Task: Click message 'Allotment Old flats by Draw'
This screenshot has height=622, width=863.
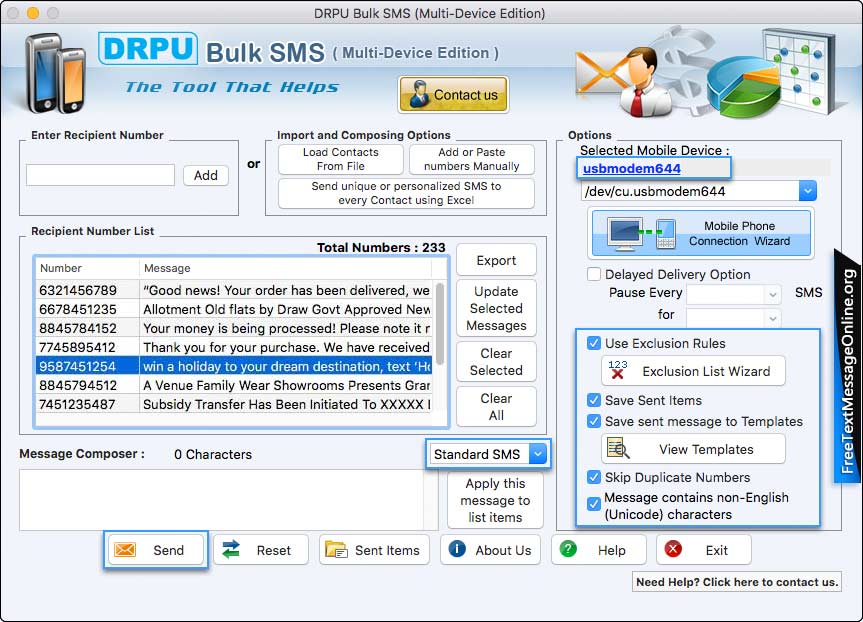Action: pos(287,309)
